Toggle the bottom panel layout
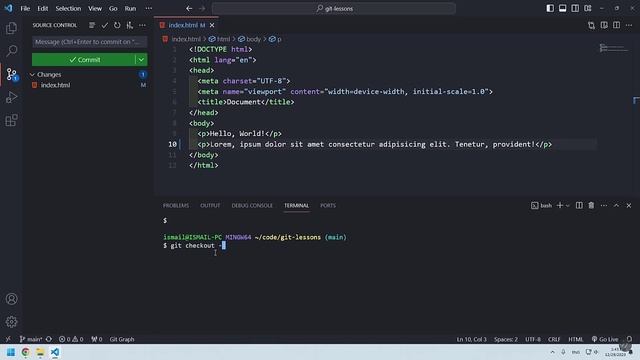The width and height of the screenshot is (640, 360). coord(562,9)
